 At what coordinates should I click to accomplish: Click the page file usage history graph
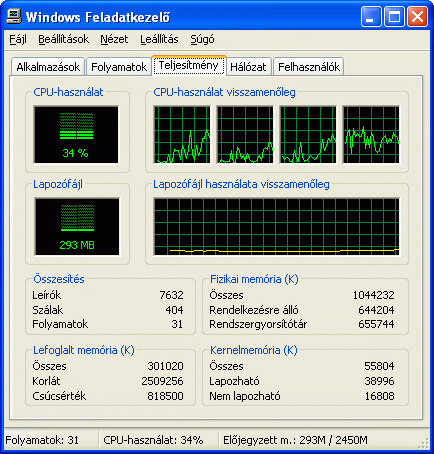click(x=276, y=227)
